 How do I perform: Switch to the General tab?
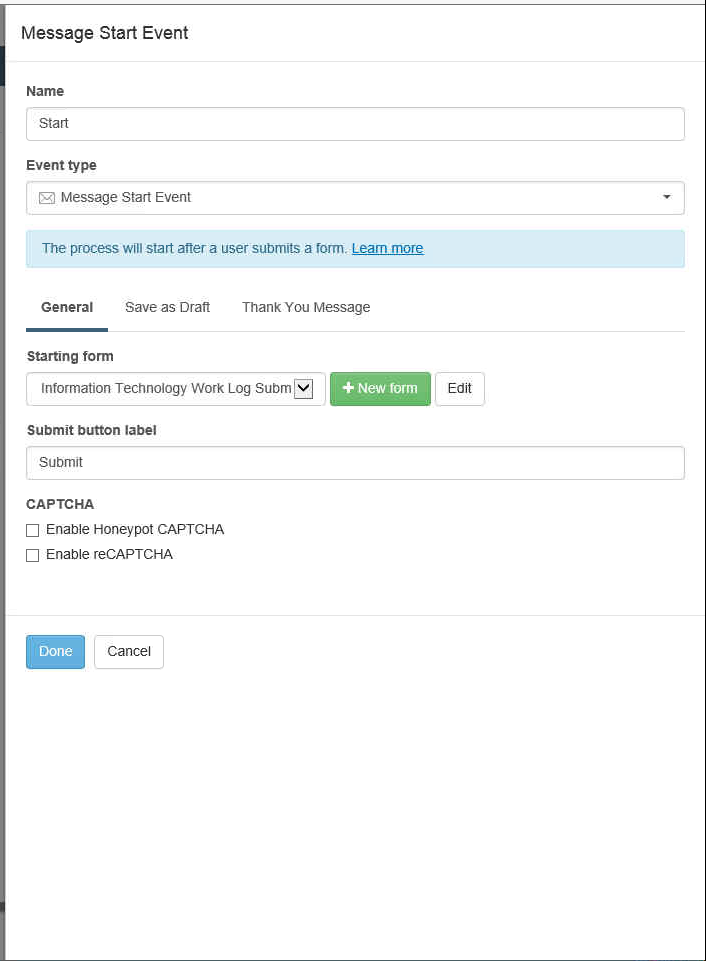67,308
